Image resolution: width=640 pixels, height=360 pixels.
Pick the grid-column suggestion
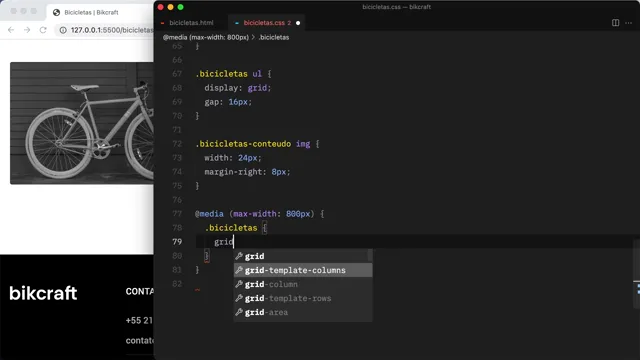pos(303,284)
